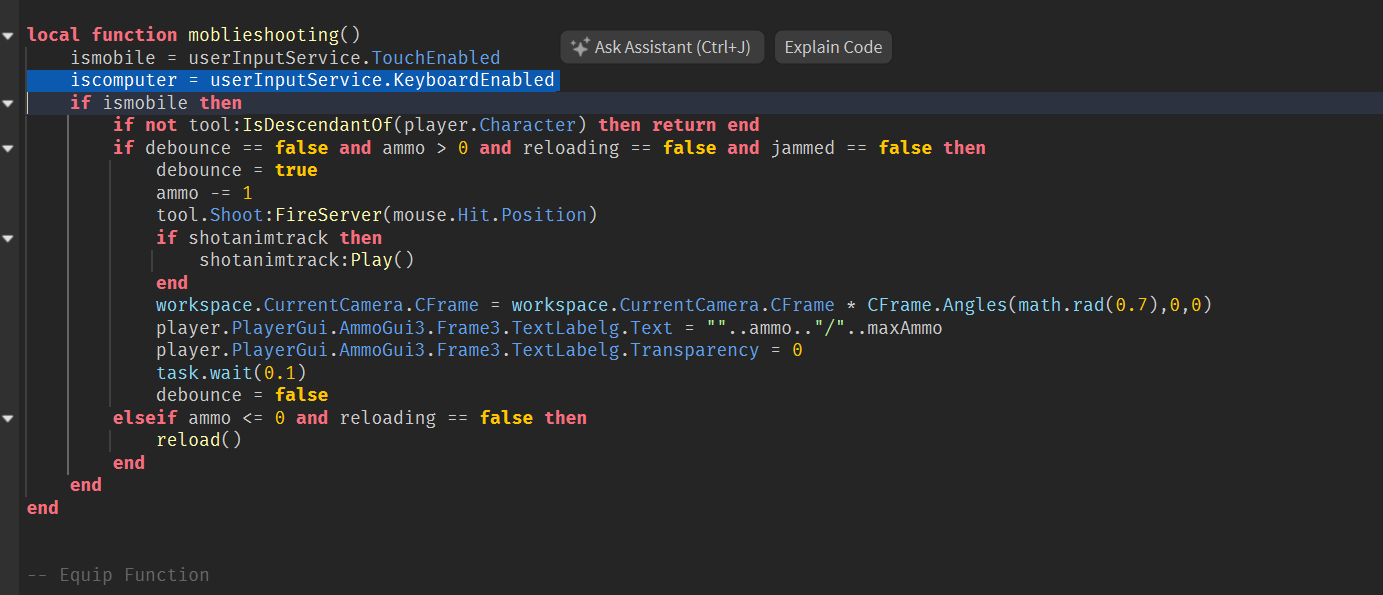Click the Explain Code button
This screenshot has width=1383, height=595.
[x=833, y=47]
